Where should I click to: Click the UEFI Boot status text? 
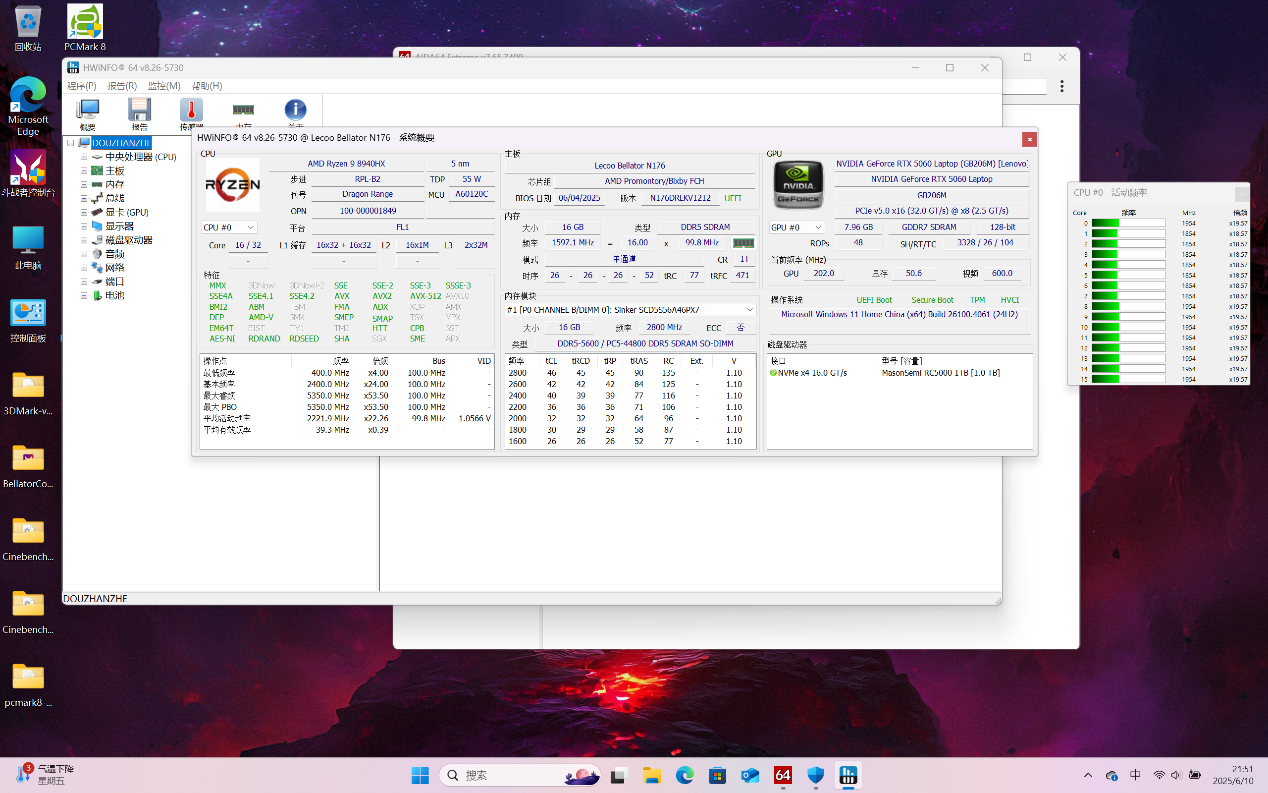pos(874,300)
